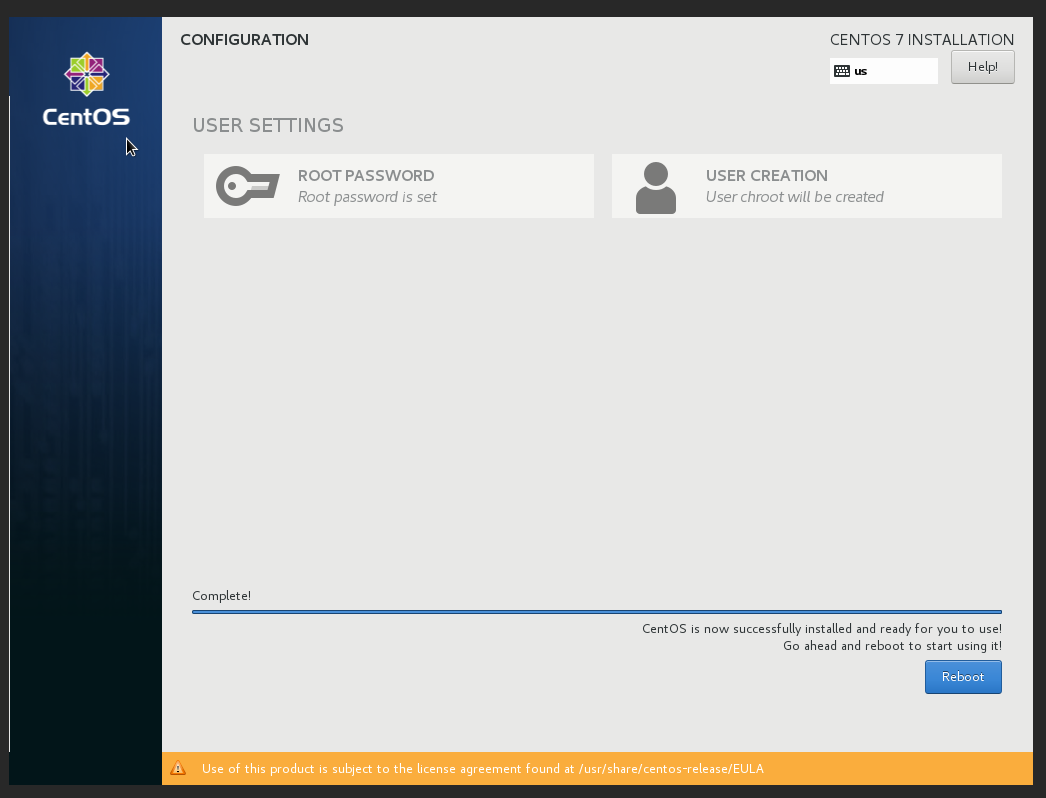Click the CentOS wordmark text in sidebar
The image size is (1046, 798).
pyautogui.click(x=86, y=117)
